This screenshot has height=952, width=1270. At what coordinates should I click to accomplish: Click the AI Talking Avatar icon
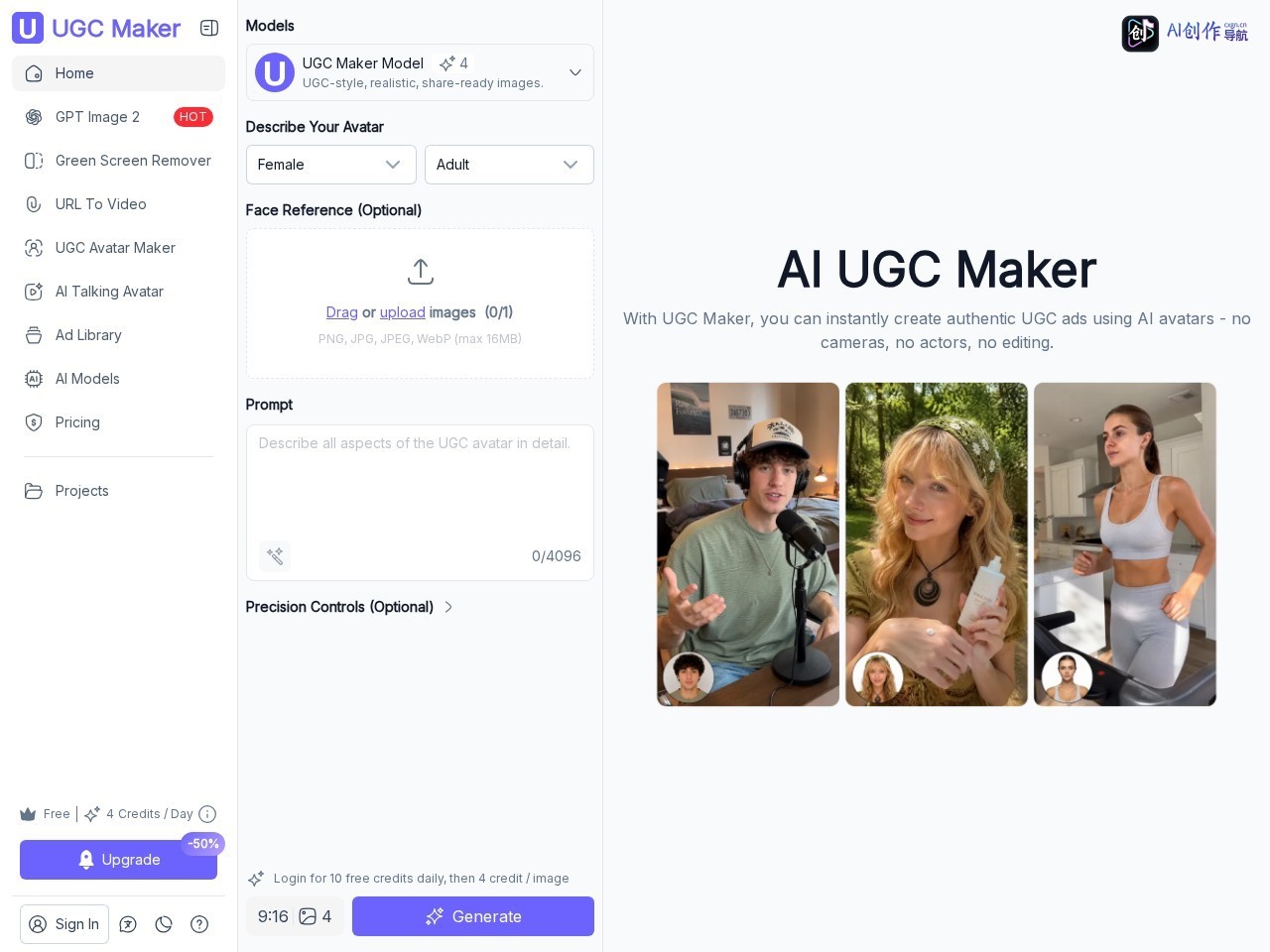pyautogui.click(x=34, y=292)
